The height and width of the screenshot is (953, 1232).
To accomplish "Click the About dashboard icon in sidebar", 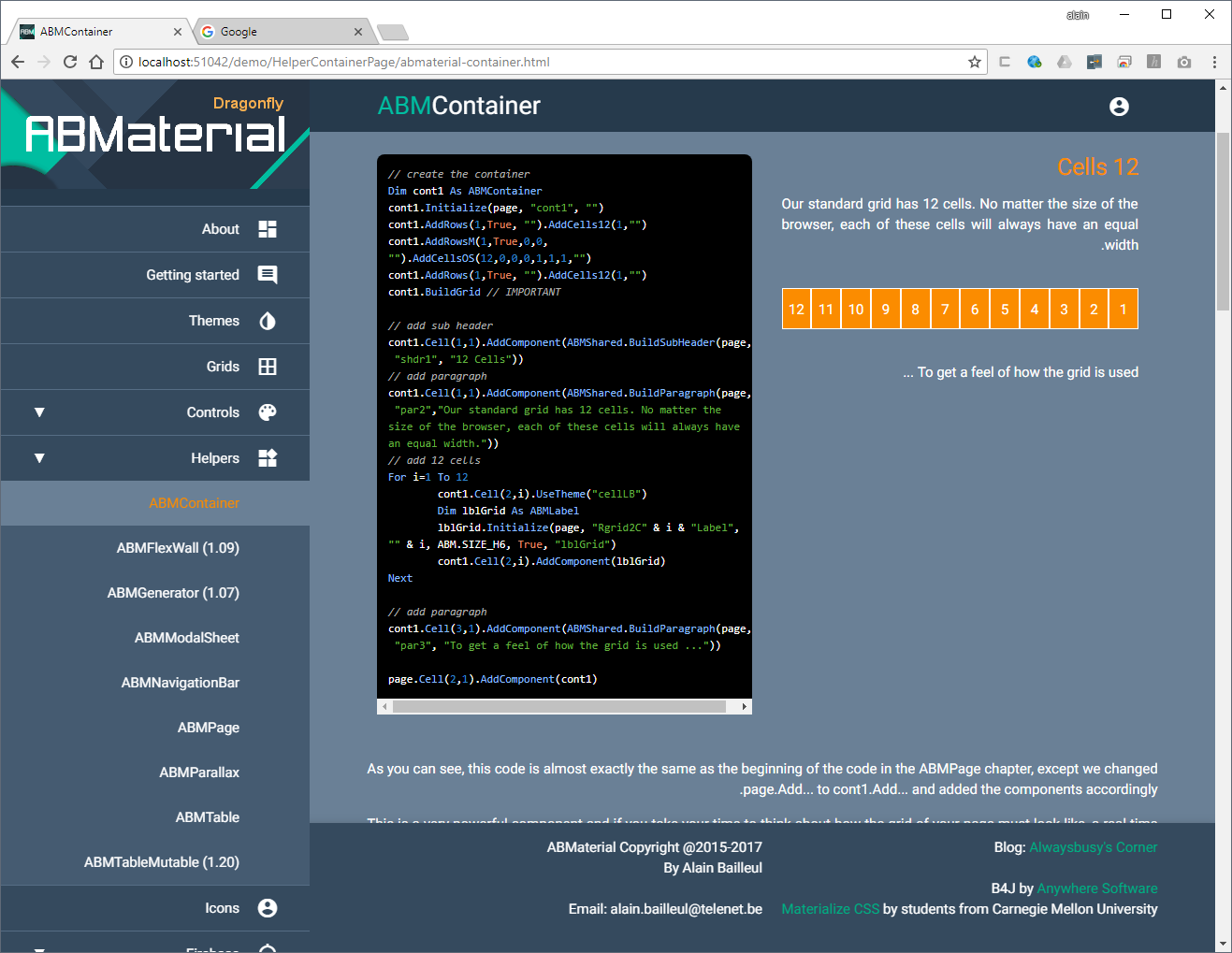I will [x=268, y=229].
